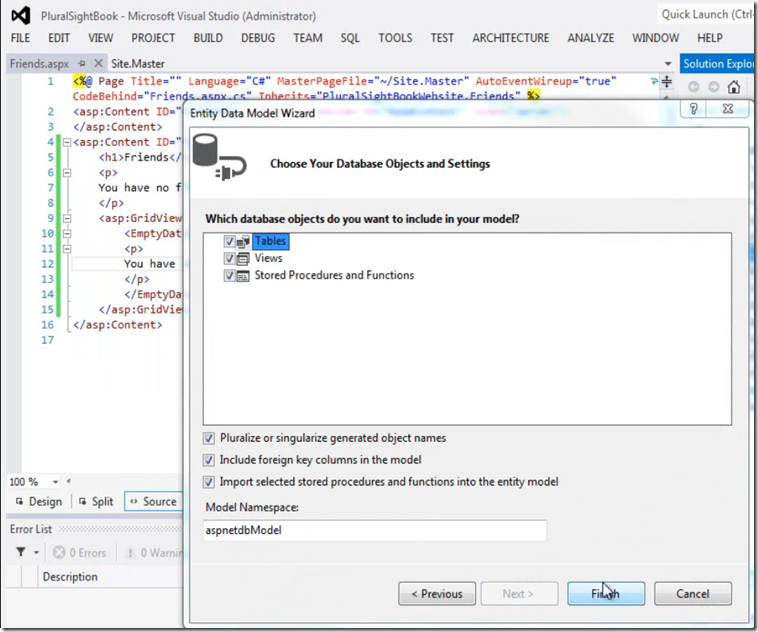Click the Description column header in Error List
Image resolution: width=758 pixels, height=632 pixels.
(x=70, y=576)
